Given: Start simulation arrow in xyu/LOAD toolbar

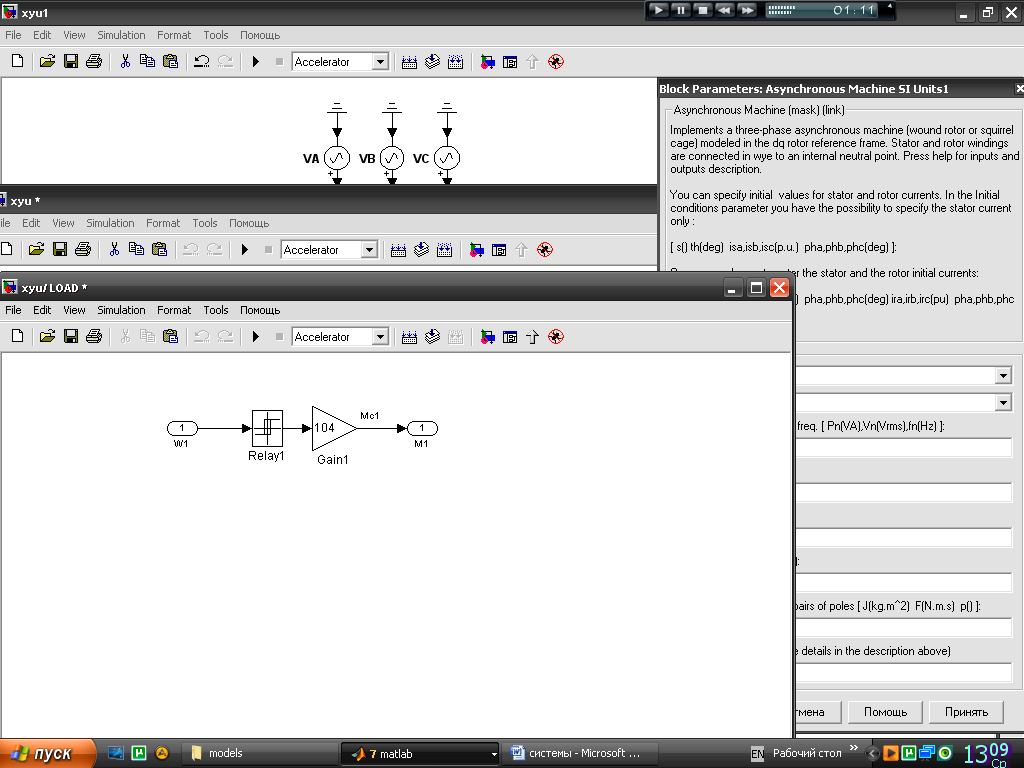Looking at the screenshot, I should coord(255,336).
